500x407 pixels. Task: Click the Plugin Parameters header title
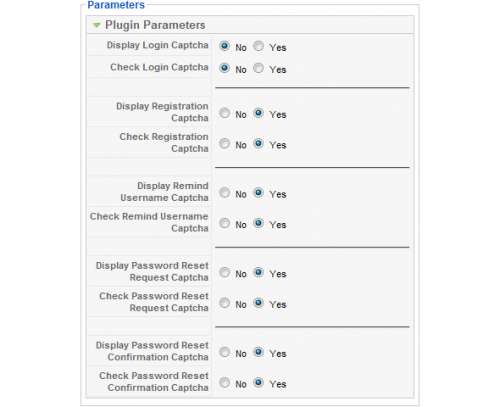coord(155,25)
